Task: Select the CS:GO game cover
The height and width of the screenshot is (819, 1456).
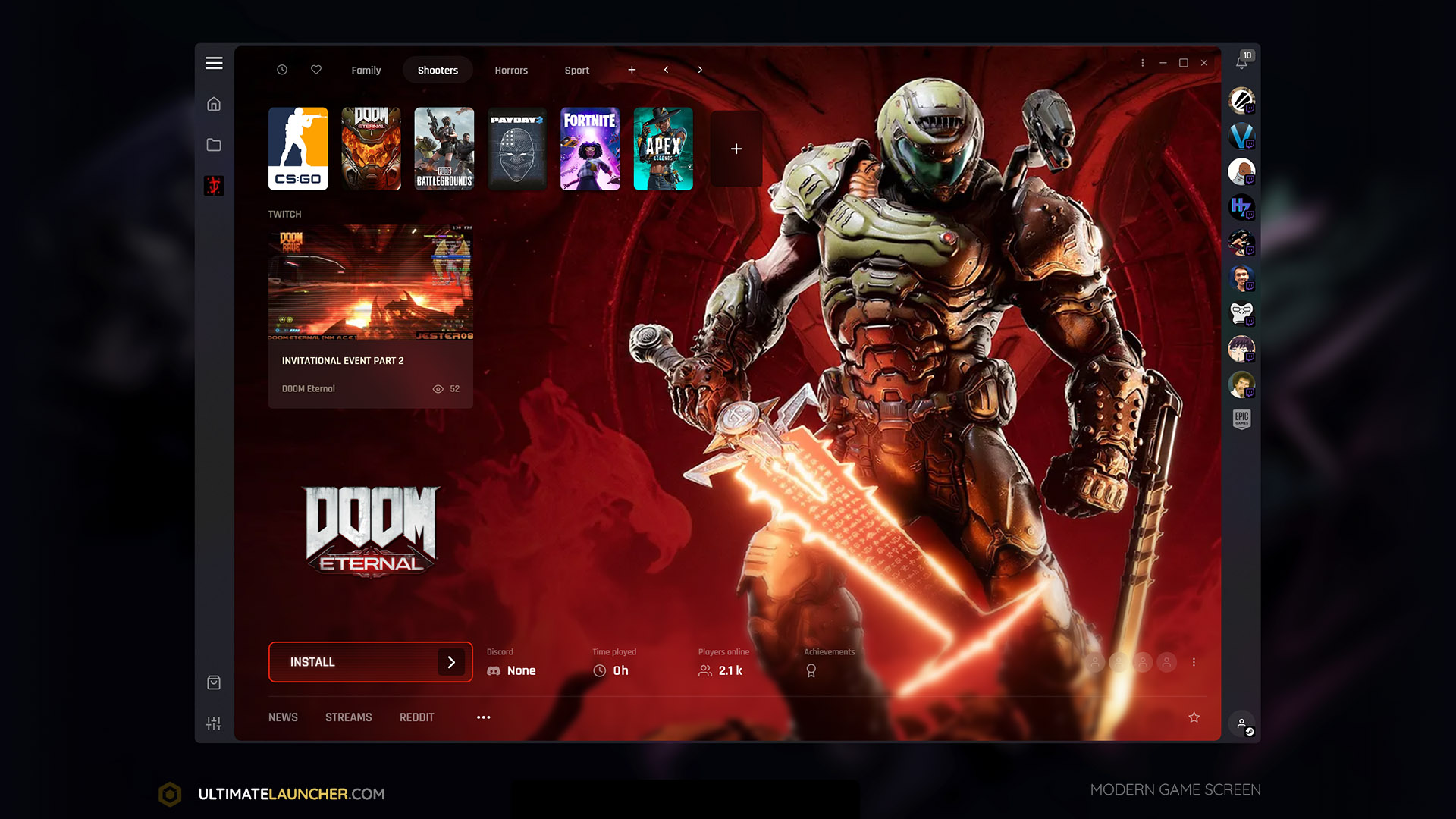Action: tap(298, 149)
